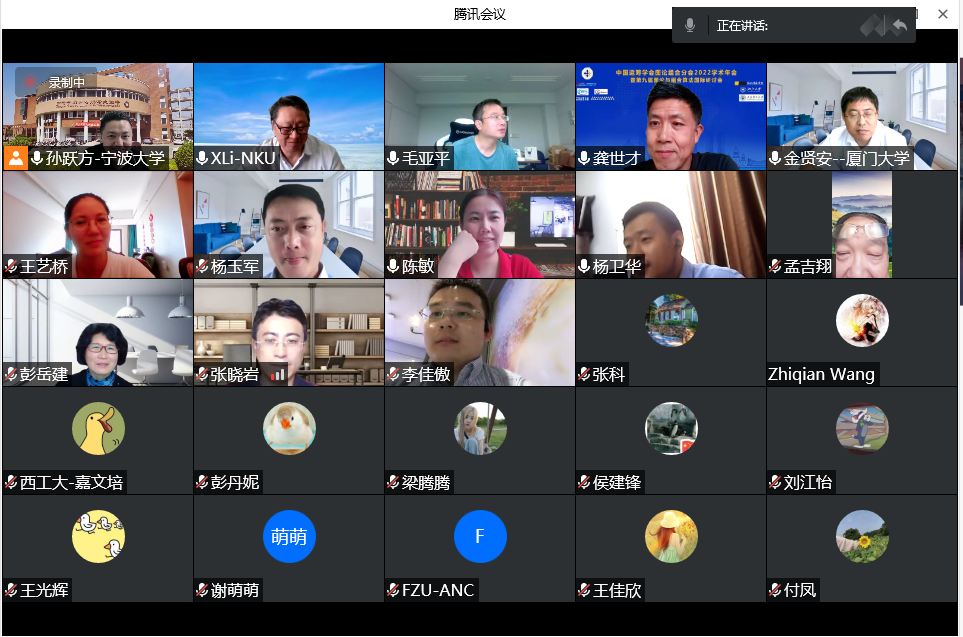Screen dimensions: 963x637
Task: Click the Zhiqian Wang name label
Action: [x=821, y=375]
